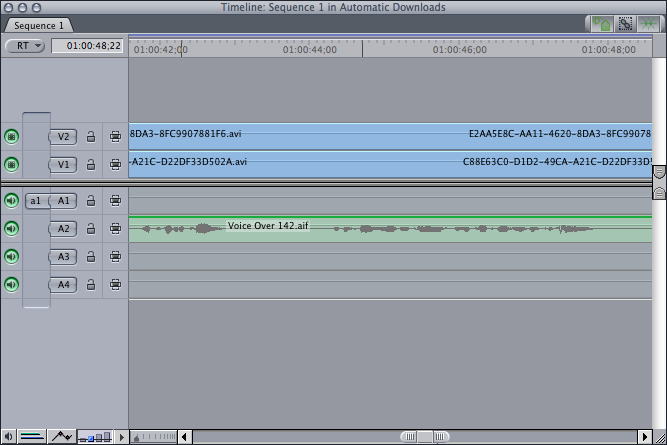Select smallest track height
This screenshot has width=667, height=445.
(83, 439)
